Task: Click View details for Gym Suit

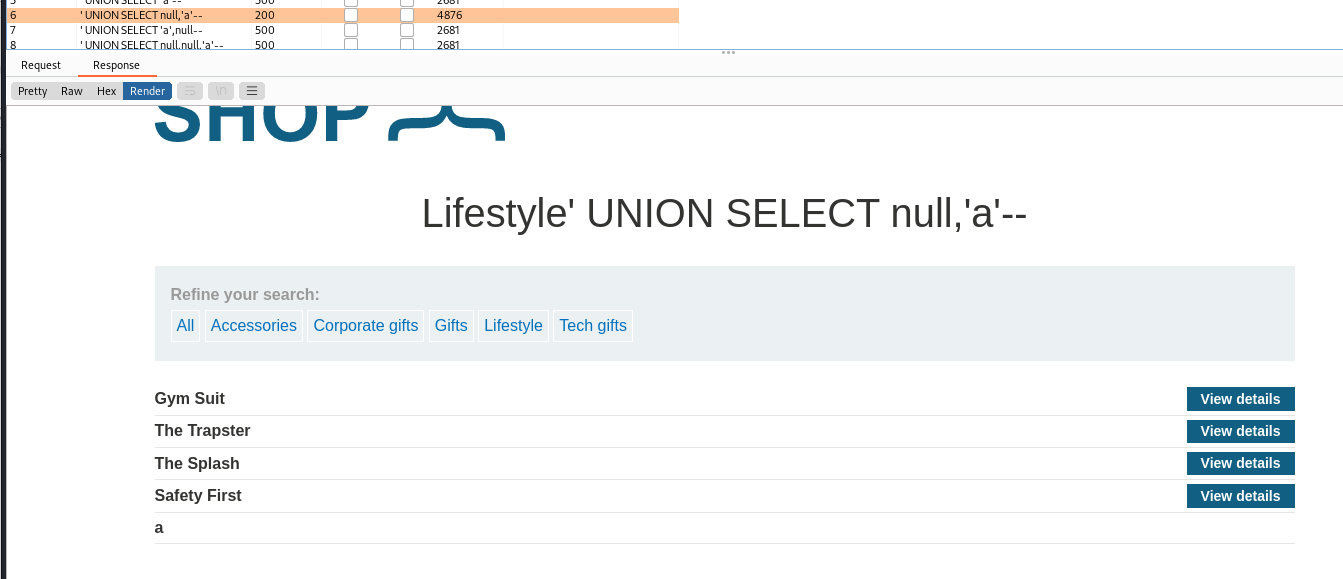Action: 1240,399
